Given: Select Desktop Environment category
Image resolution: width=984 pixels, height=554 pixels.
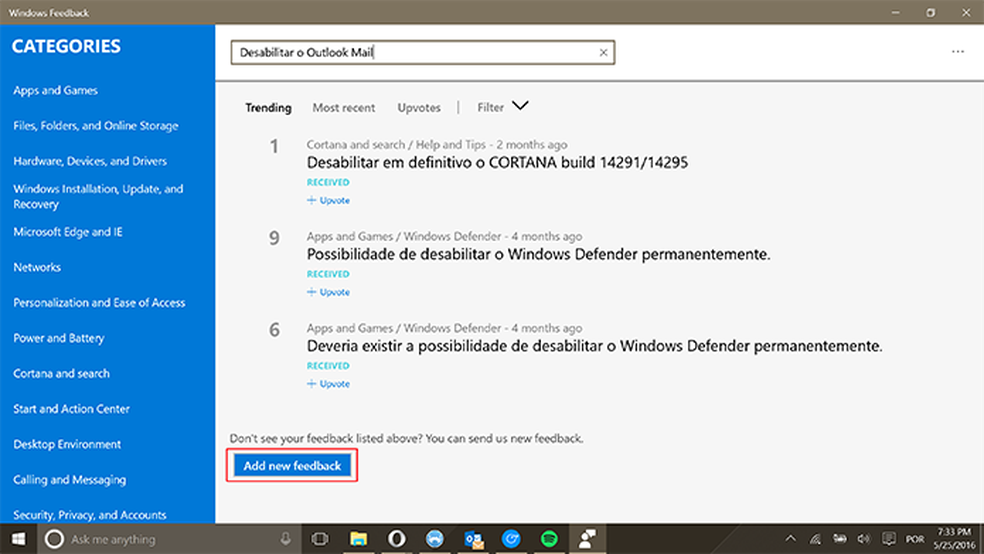Looking at the screenshot, I should [67, 444].
